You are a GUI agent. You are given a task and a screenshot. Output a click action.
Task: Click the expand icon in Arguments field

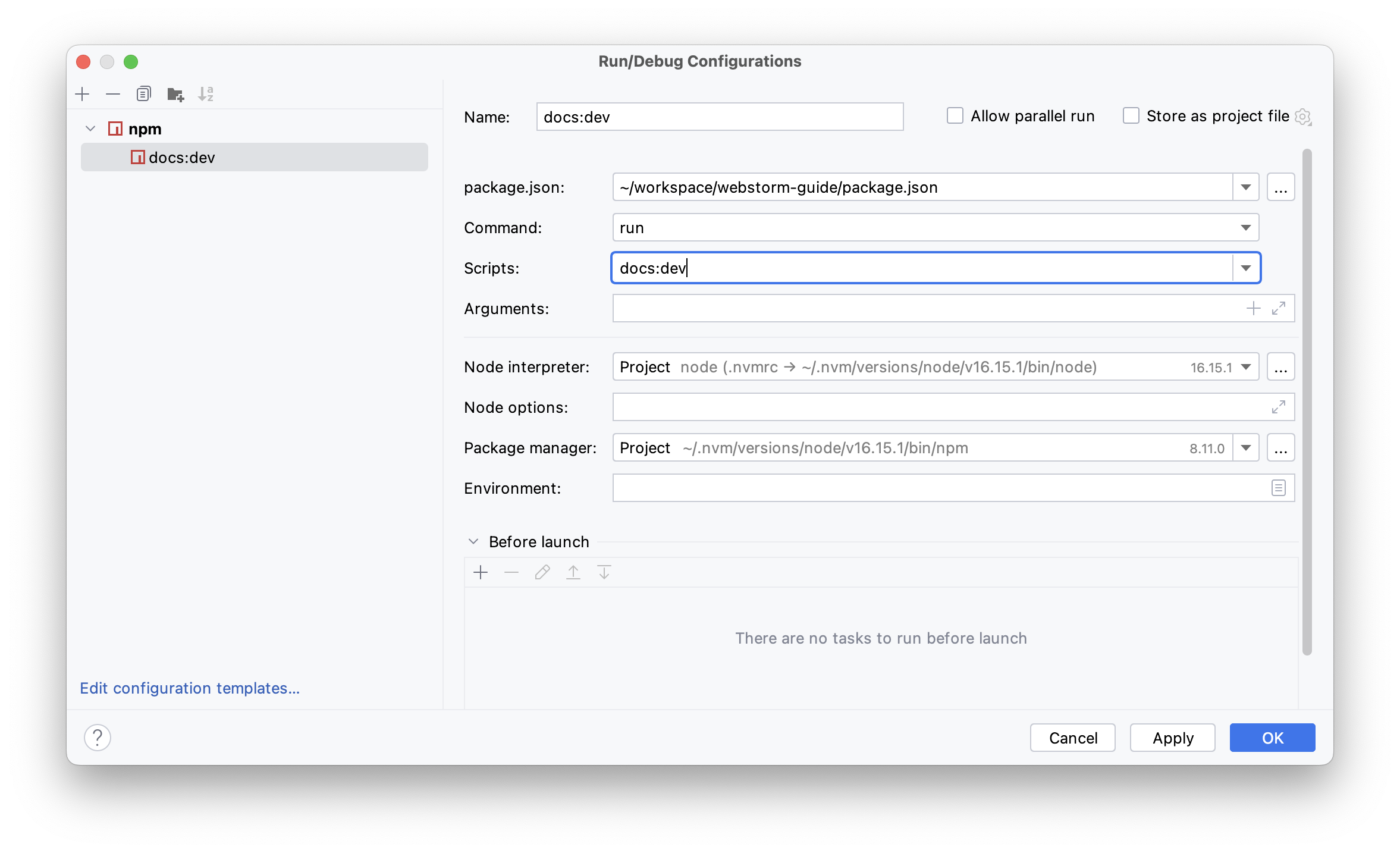(1278, 308)
